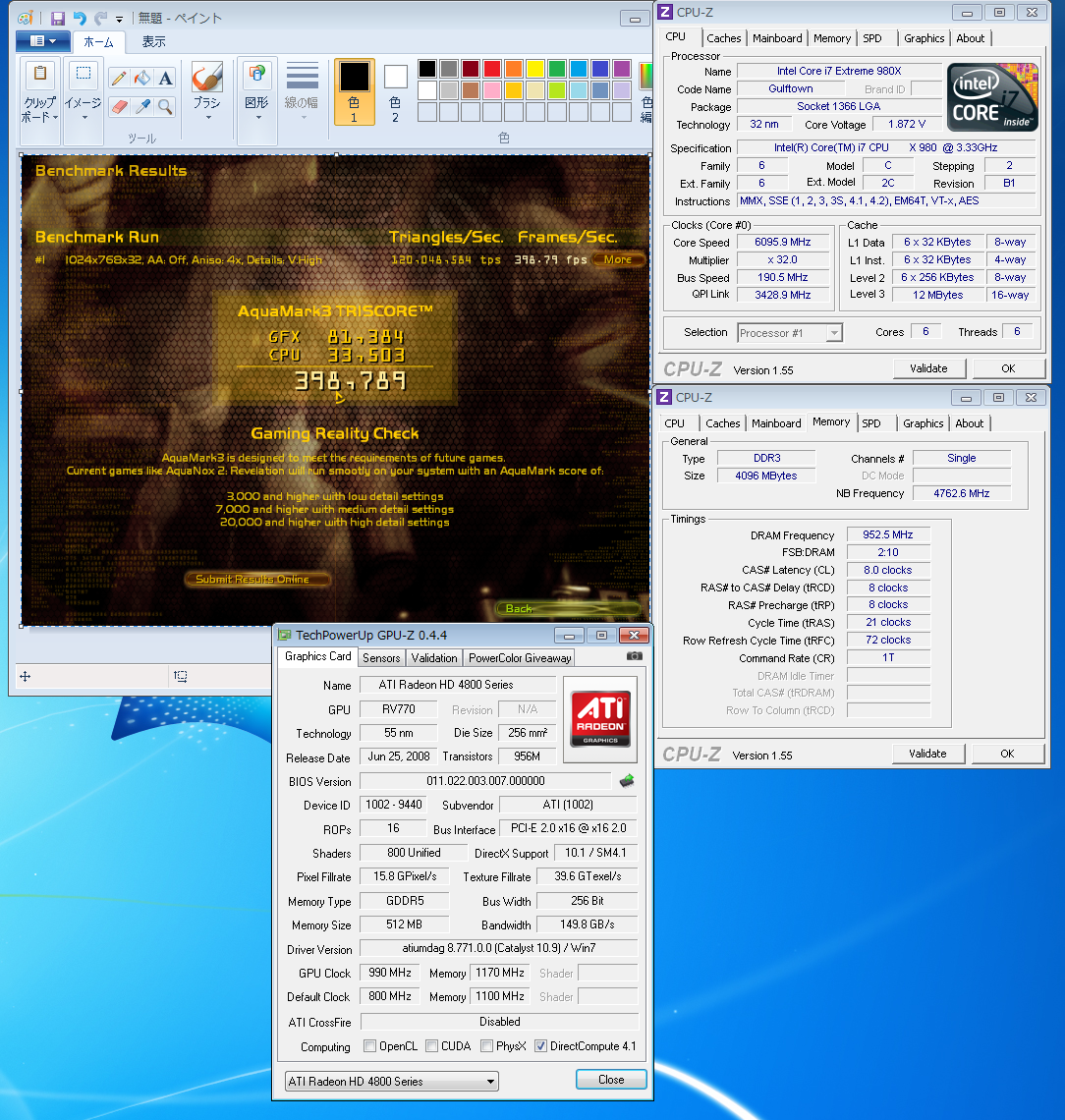Screen dimensions: 1065x1120
Task: Click the More button beside fps result
Action: click(x=618, y=260)
